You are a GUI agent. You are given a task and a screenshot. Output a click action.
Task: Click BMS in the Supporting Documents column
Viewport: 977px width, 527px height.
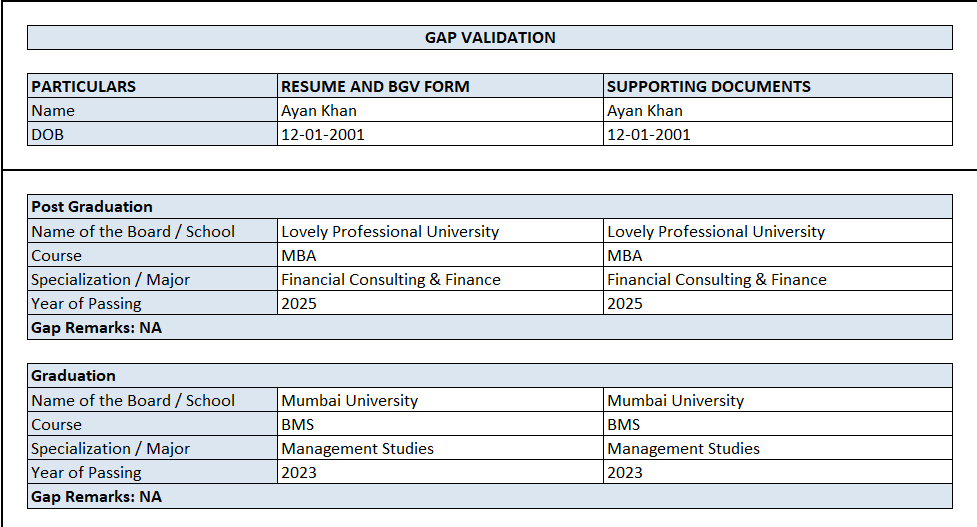point(624,425)
